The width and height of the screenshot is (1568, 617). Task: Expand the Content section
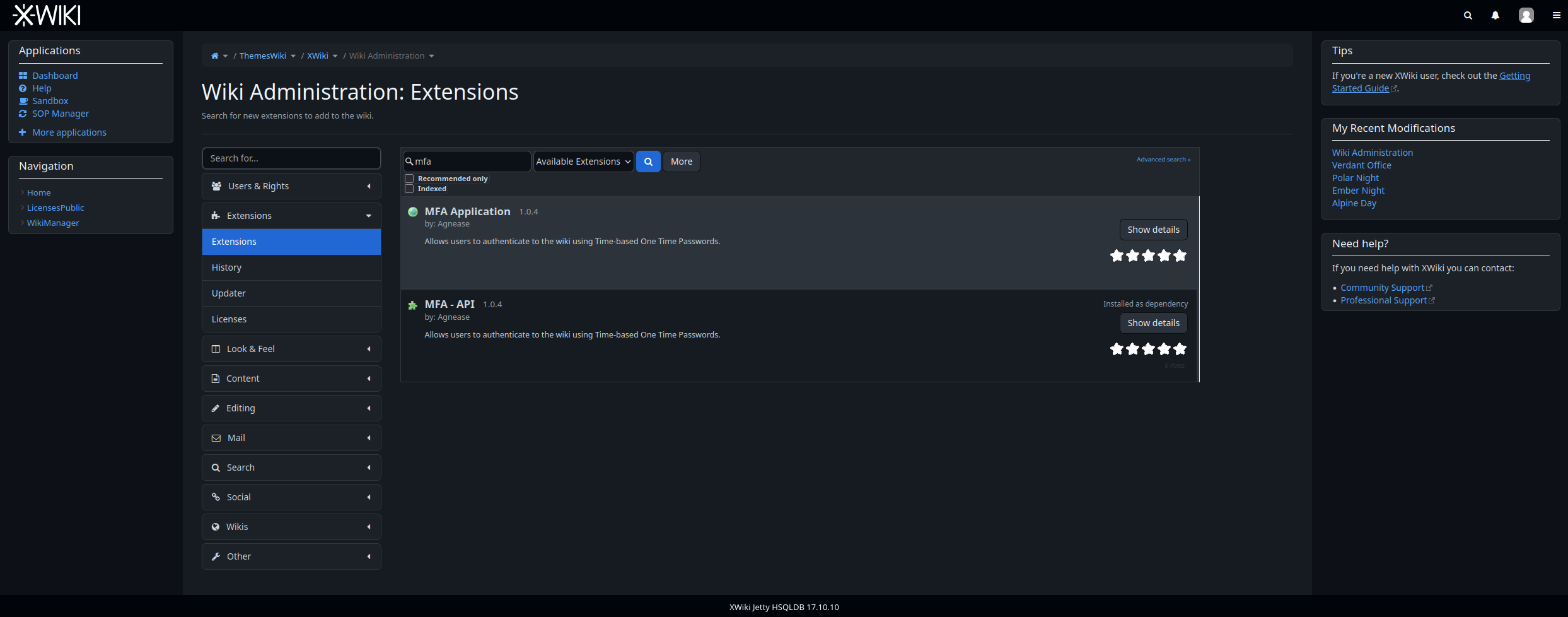291,379
